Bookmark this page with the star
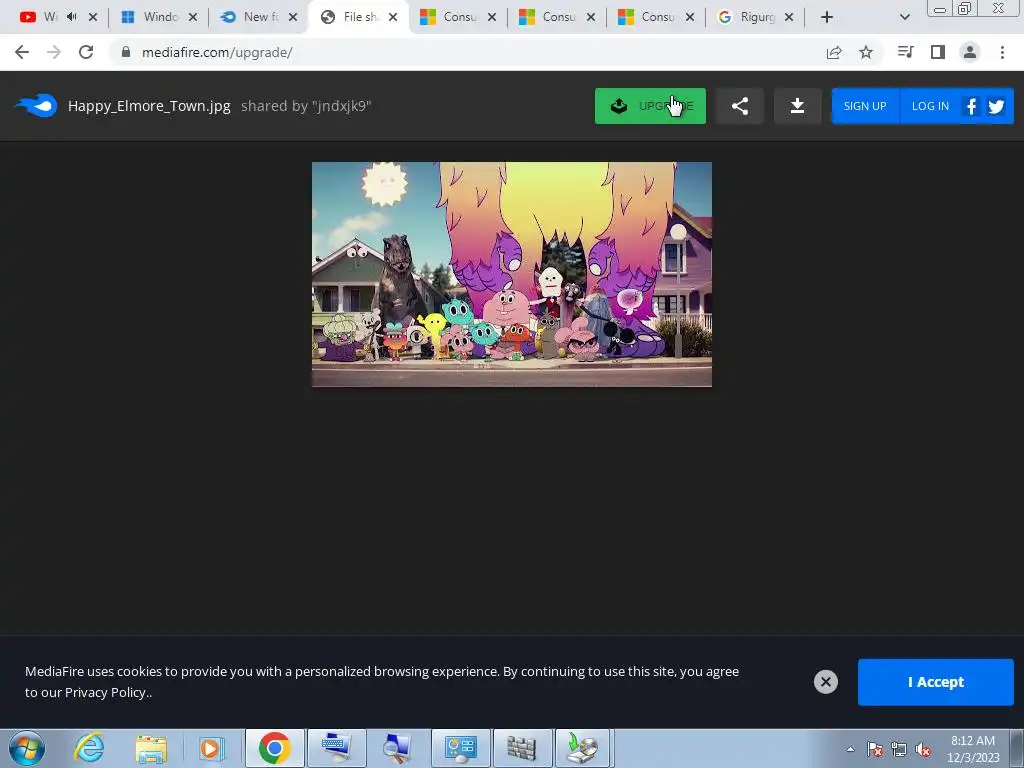 (866, 52)
